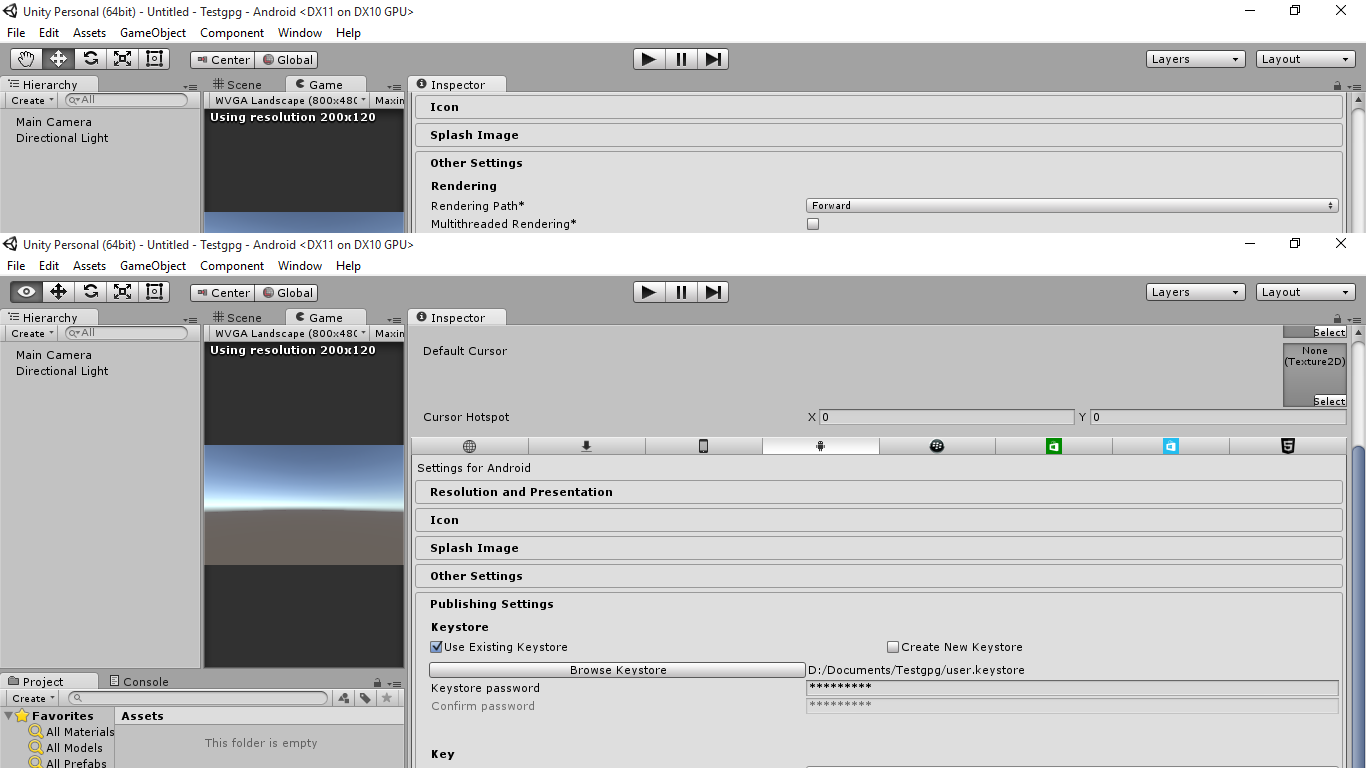Click the Save Search star icon in Project
1366x768 pixels.
388,698
